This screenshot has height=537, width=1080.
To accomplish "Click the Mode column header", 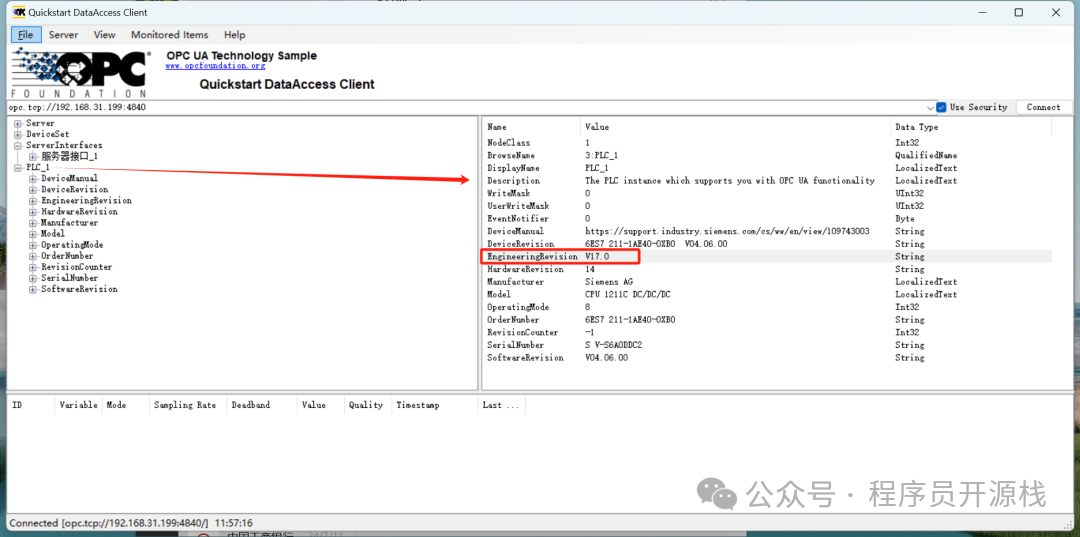I will pos(125,405).
